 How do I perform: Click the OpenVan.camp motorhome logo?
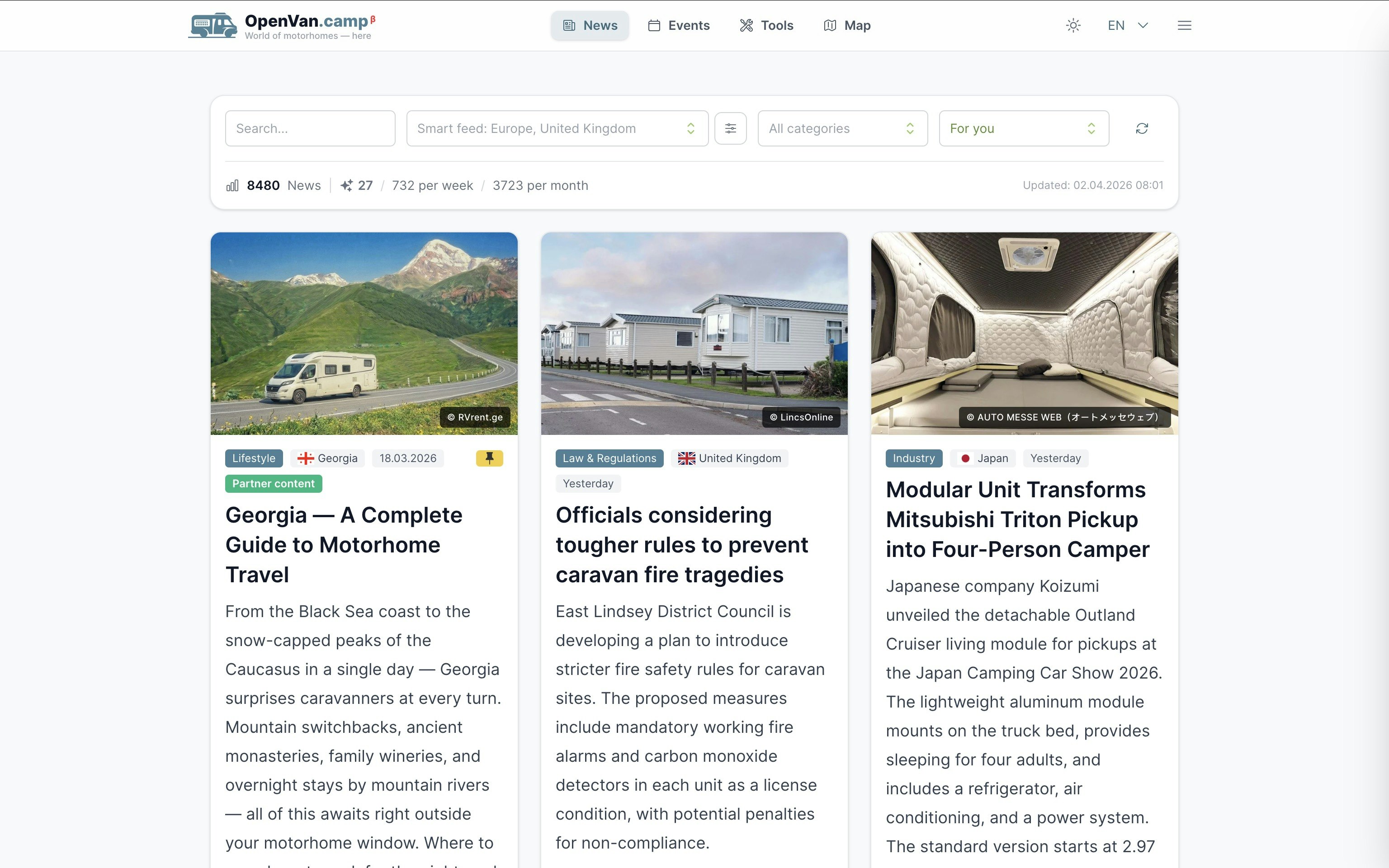213,25
